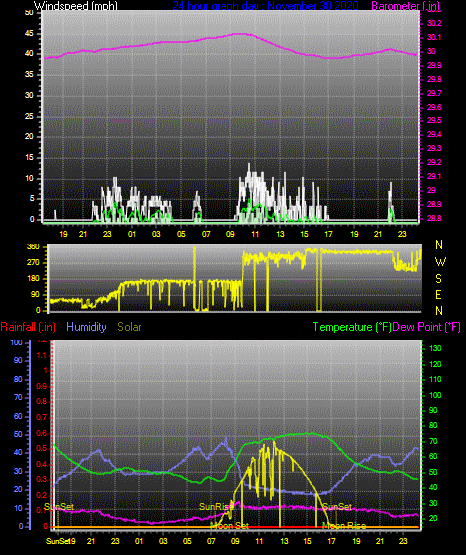The image size is (466, 555).
Task: Click the 'Moon Set' marker label
Action: pyautogui.click(x=230, y=526)
